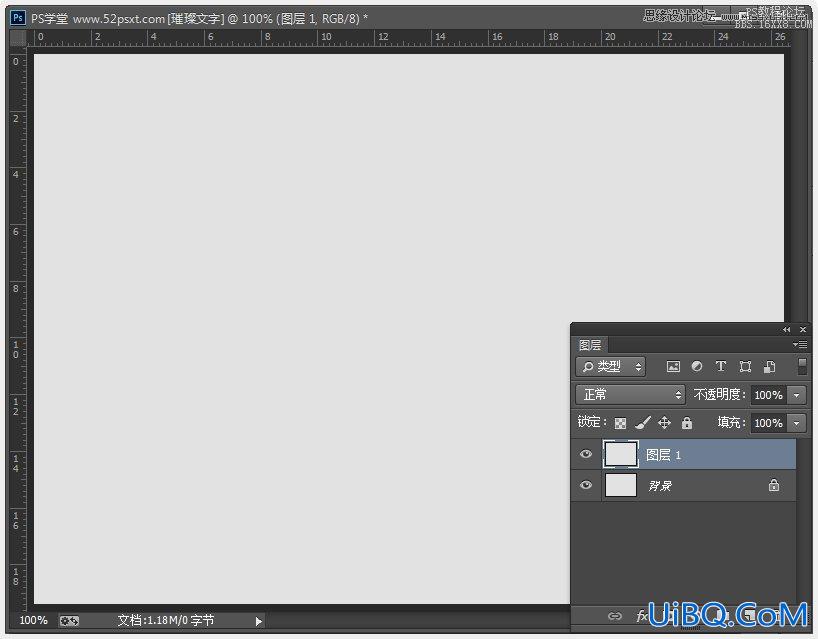The height and width of the screenshot is (639, 818).
Task: Click zoom 100% field in status bar
Action: coord(33,620)
